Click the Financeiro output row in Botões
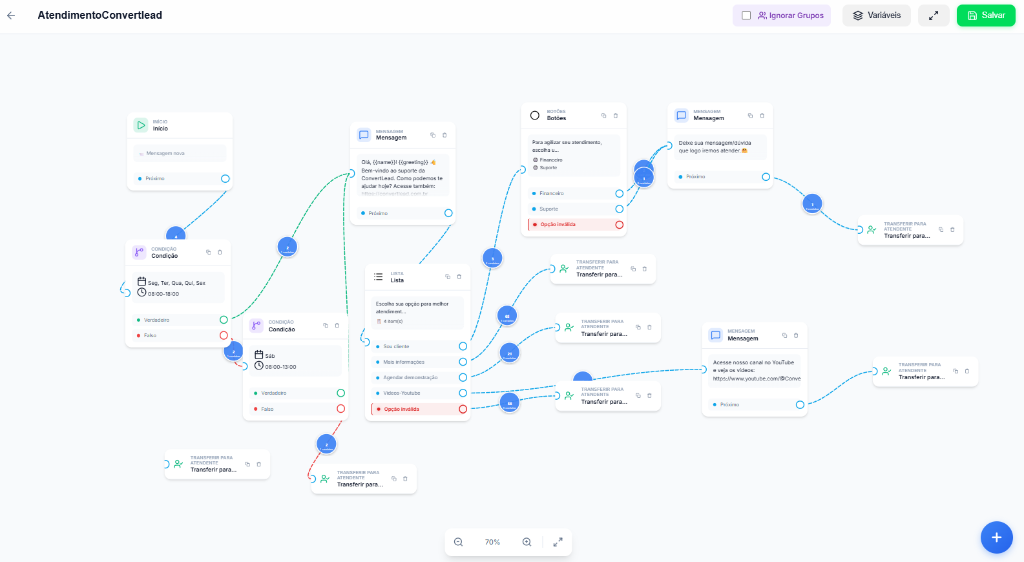Image resolution: width=1024 pixels, height=562 pixels. click(x=574, y=193)
